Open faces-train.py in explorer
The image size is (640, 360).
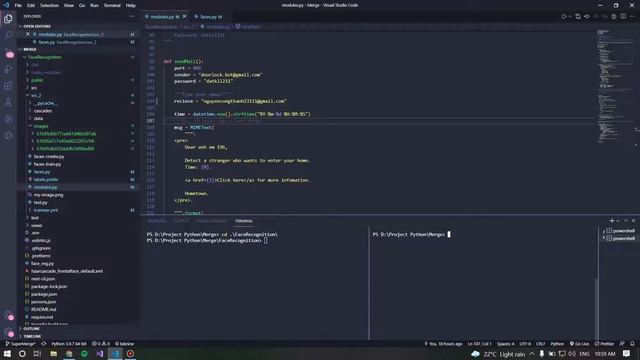[x=47, y=164]
